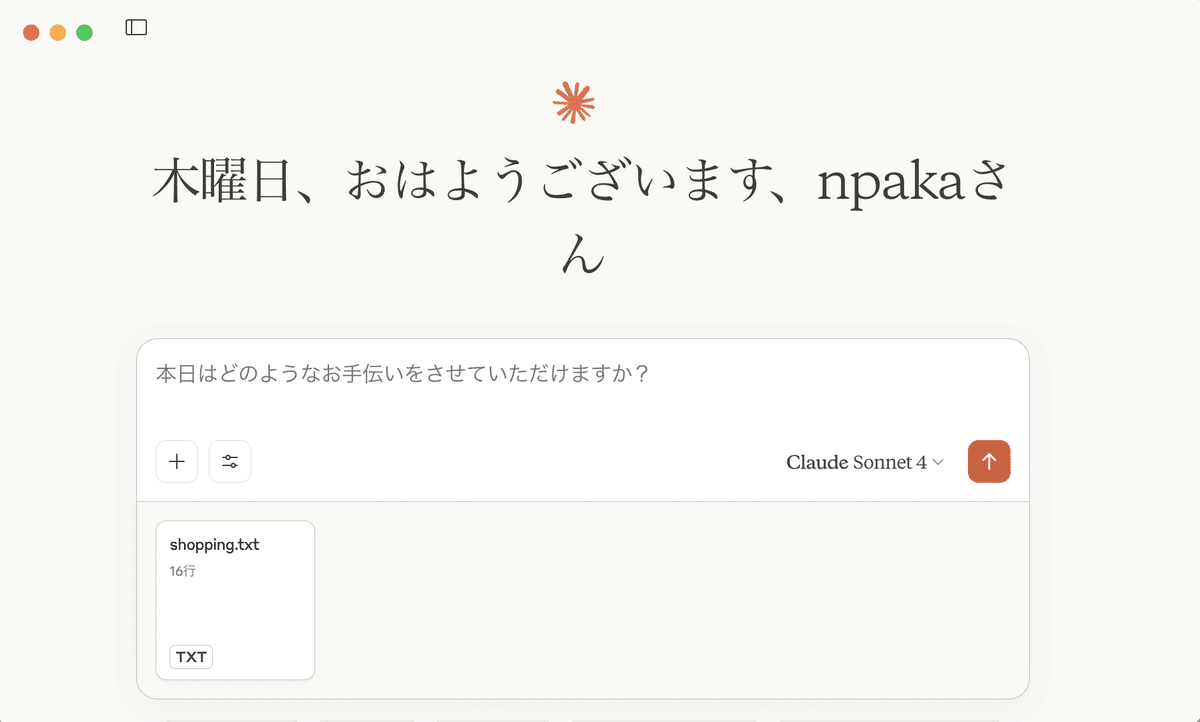Toggle the left sidebar visibility

tap(135, 27)
